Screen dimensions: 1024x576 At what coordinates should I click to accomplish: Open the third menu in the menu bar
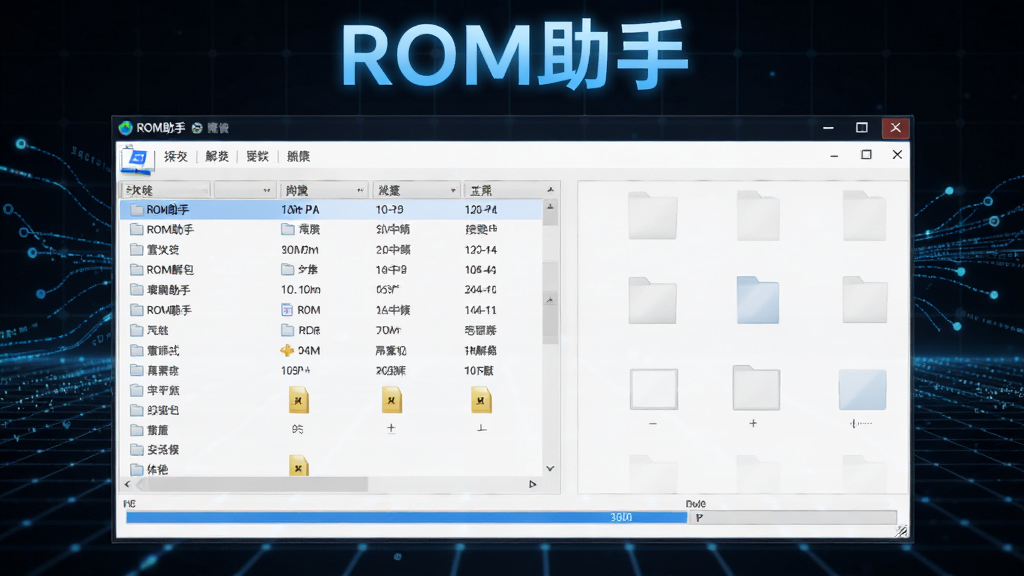257,156
